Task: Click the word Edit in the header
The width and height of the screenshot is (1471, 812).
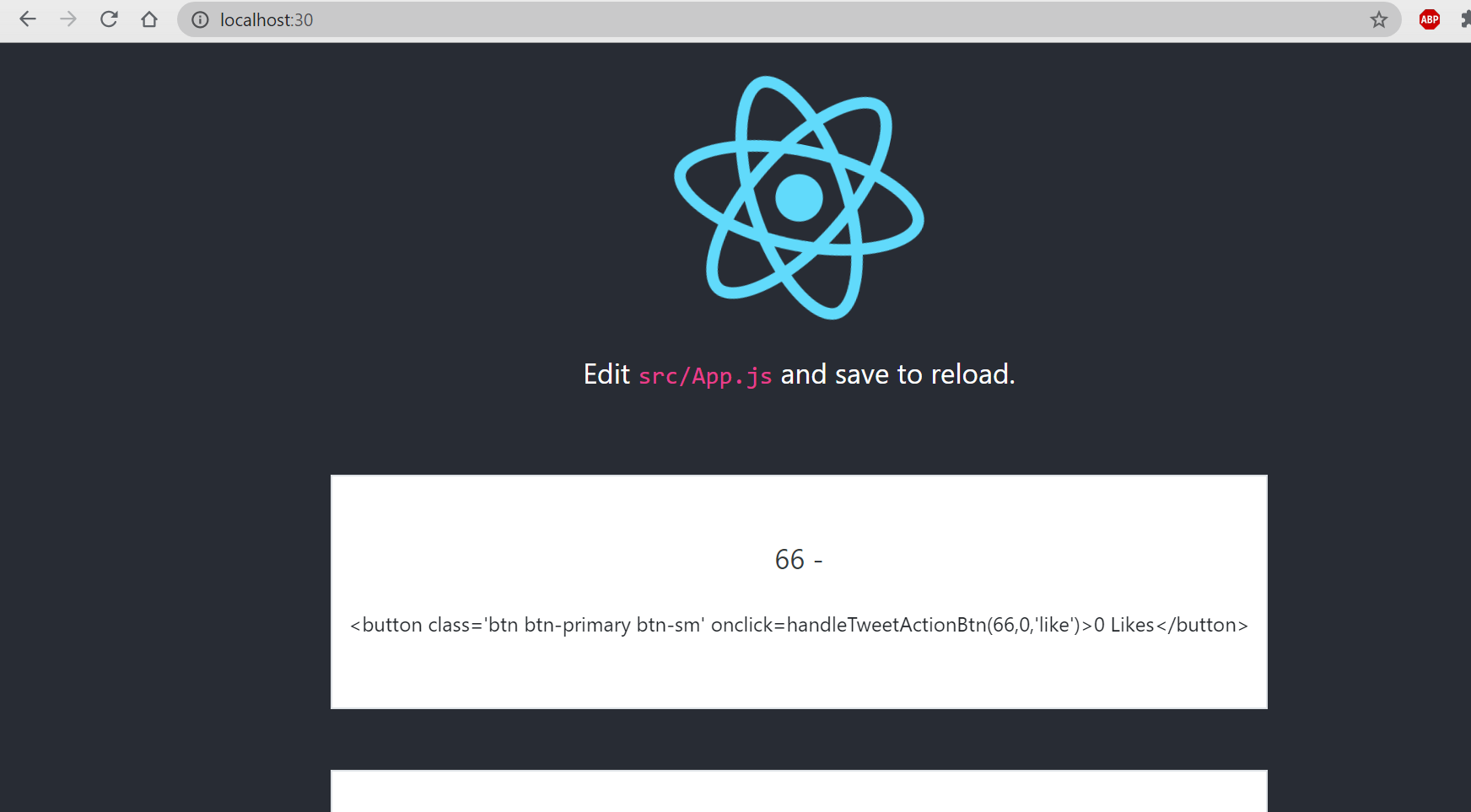Action: [x=606, y=374]
